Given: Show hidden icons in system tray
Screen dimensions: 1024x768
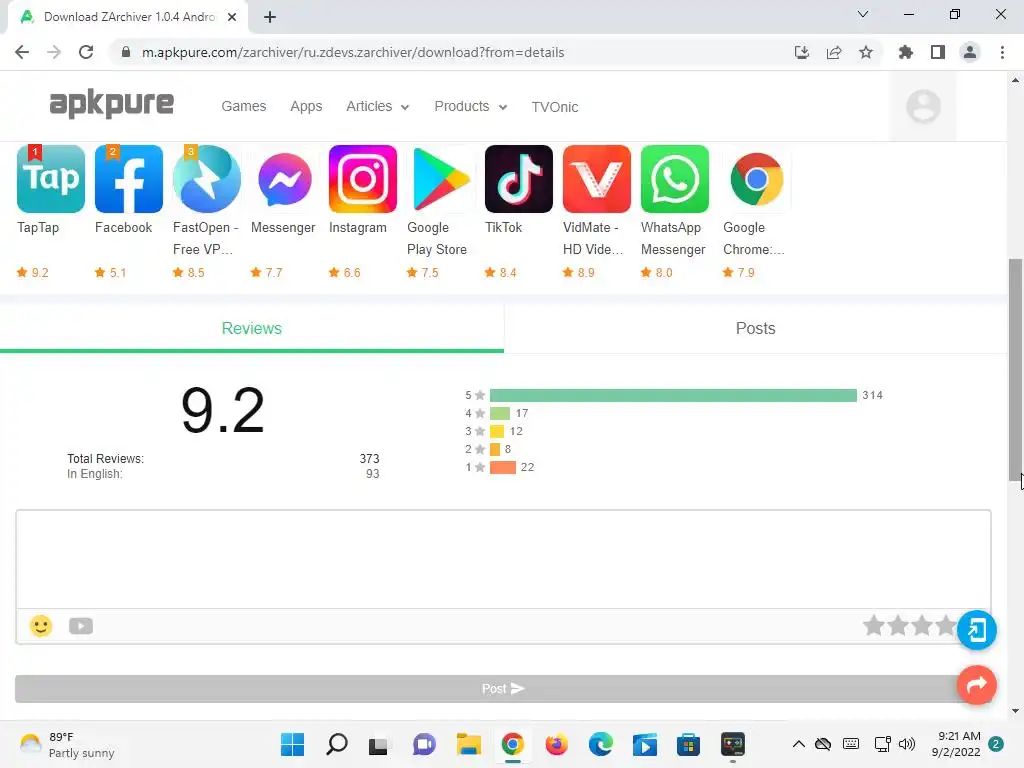Looking at the screenshot, I should (798, 744).
